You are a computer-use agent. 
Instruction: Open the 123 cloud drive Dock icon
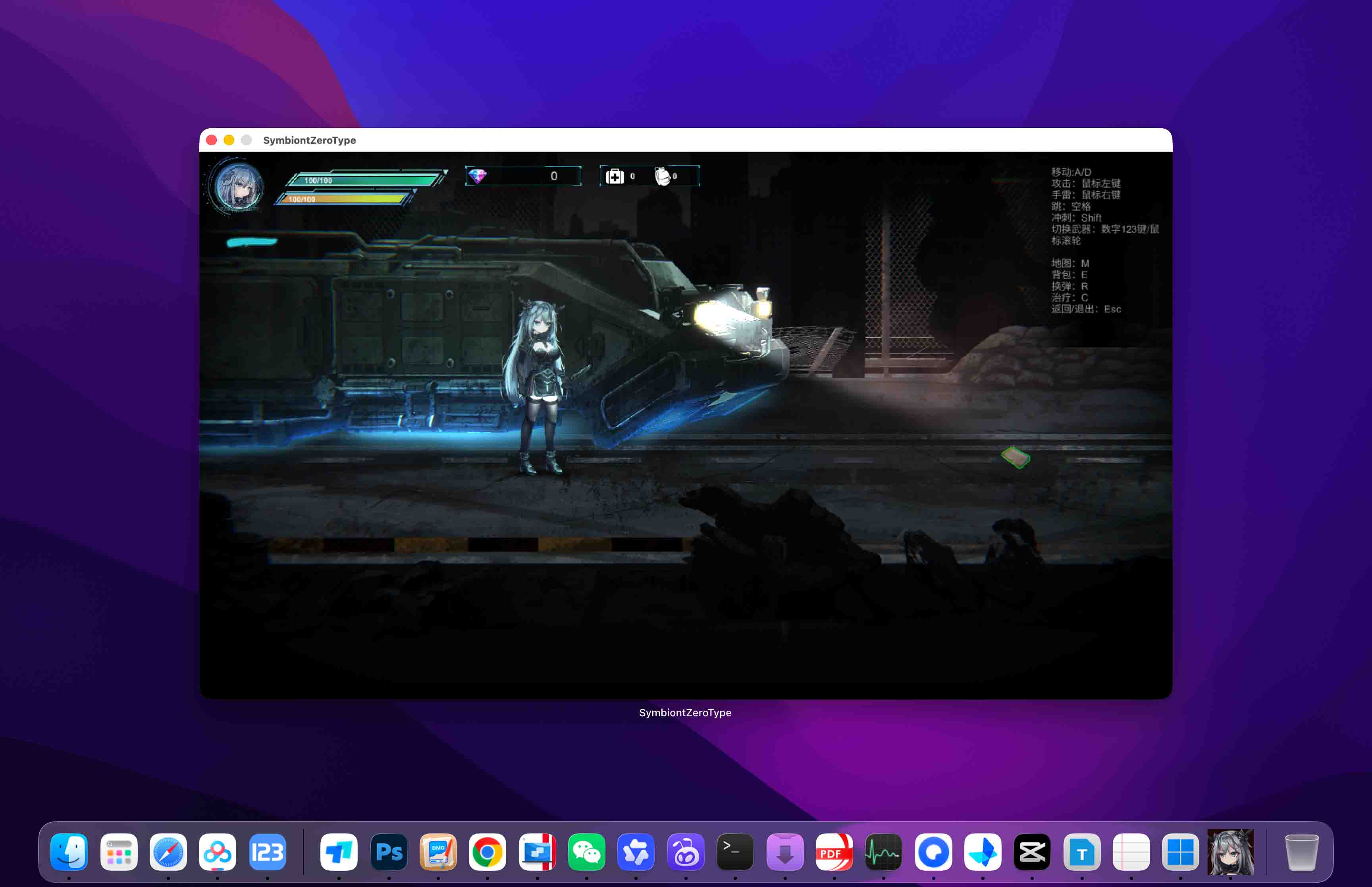[267, 852]
